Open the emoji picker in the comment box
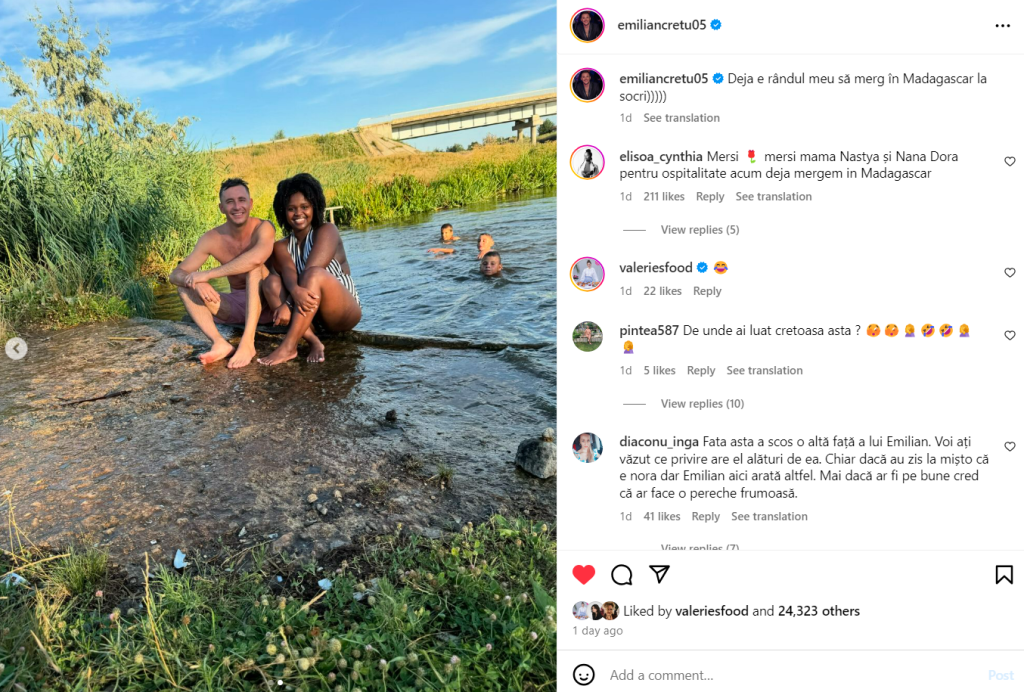This screenshot has width=1024, height=692. click(584, 674)
